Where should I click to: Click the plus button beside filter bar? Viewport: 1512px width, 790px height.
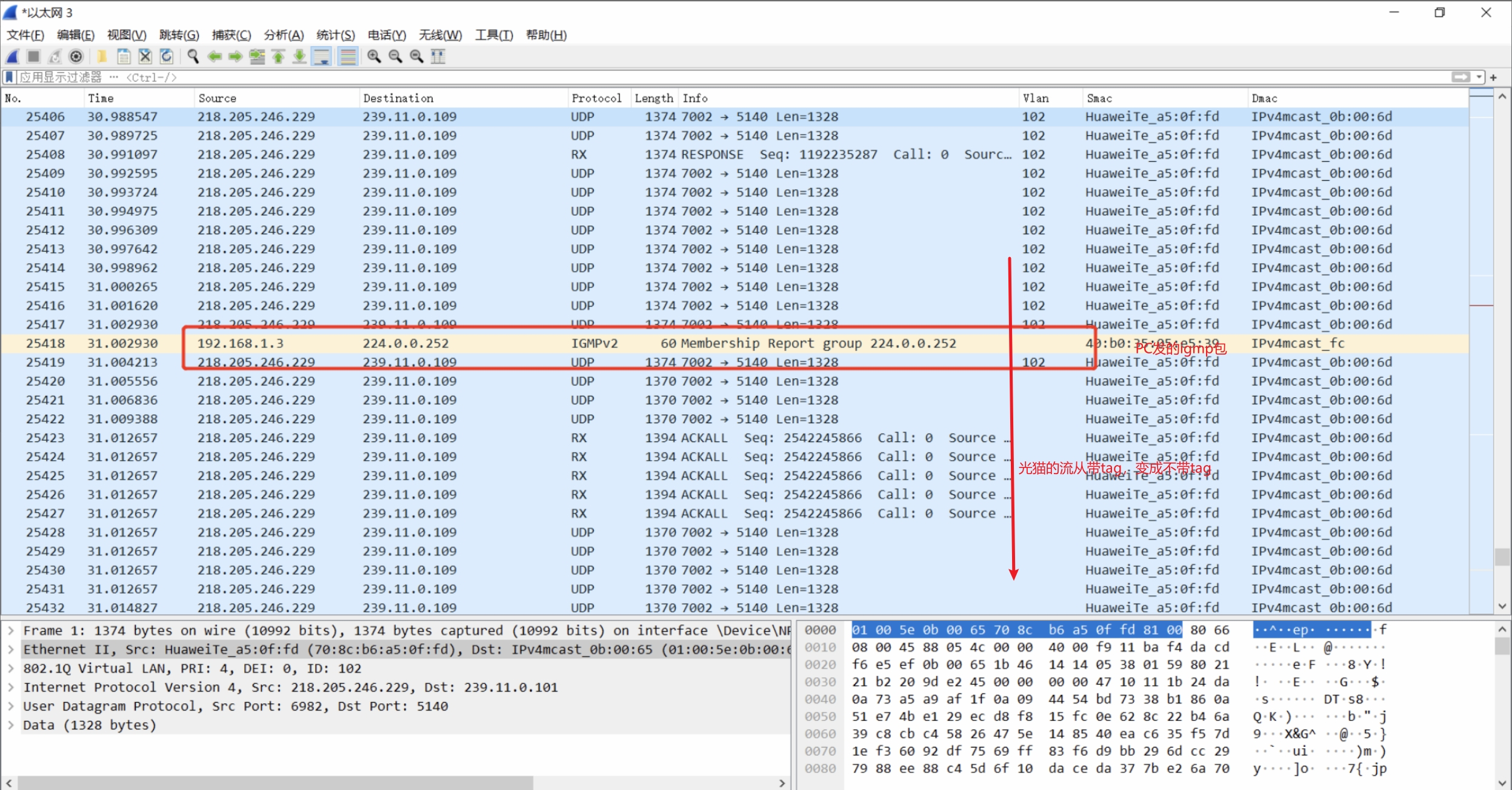tap(1493, 78)
